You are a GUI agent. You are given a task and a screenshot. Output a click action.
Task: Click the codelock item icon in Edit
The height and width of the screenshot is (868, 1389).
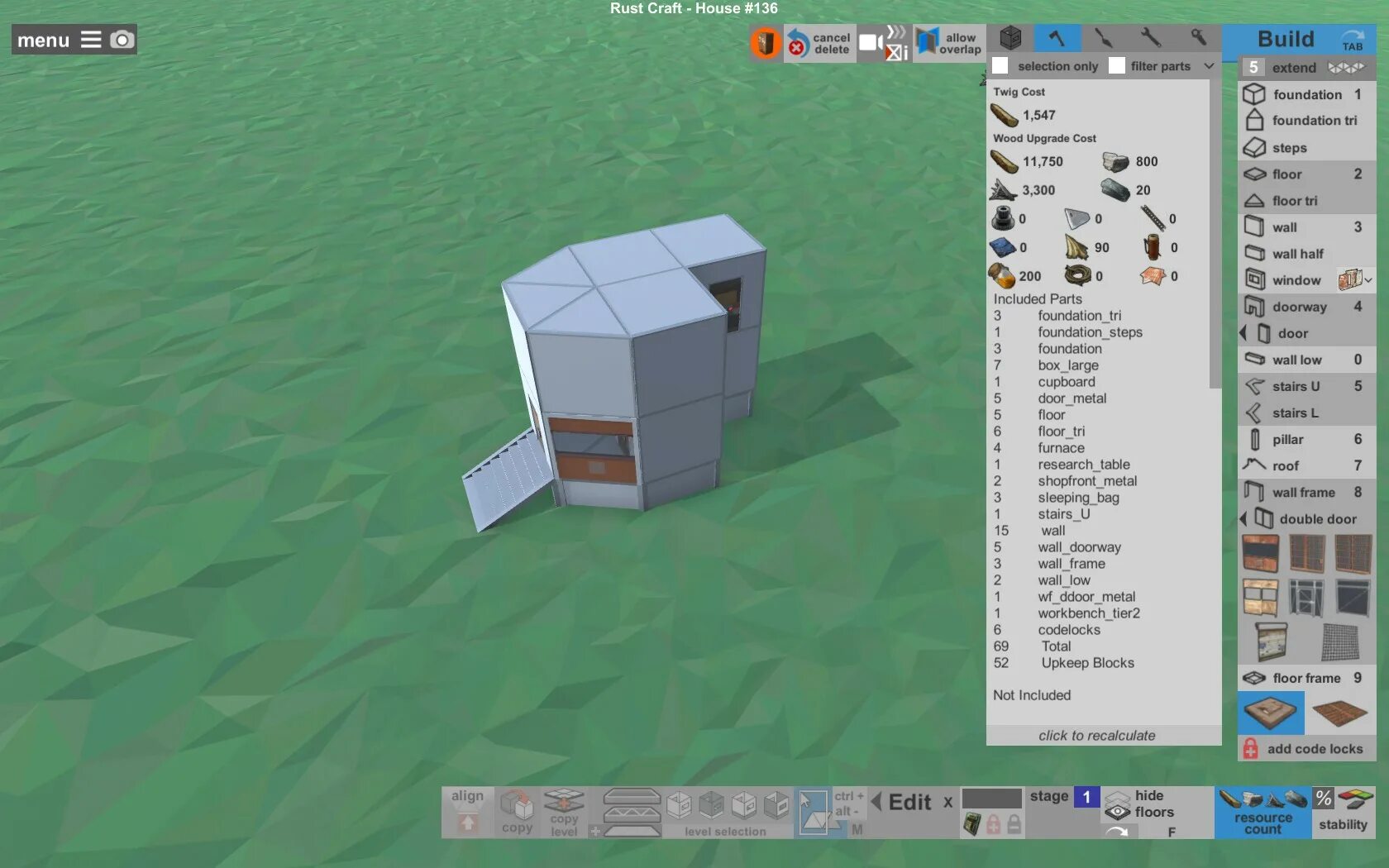972,824
